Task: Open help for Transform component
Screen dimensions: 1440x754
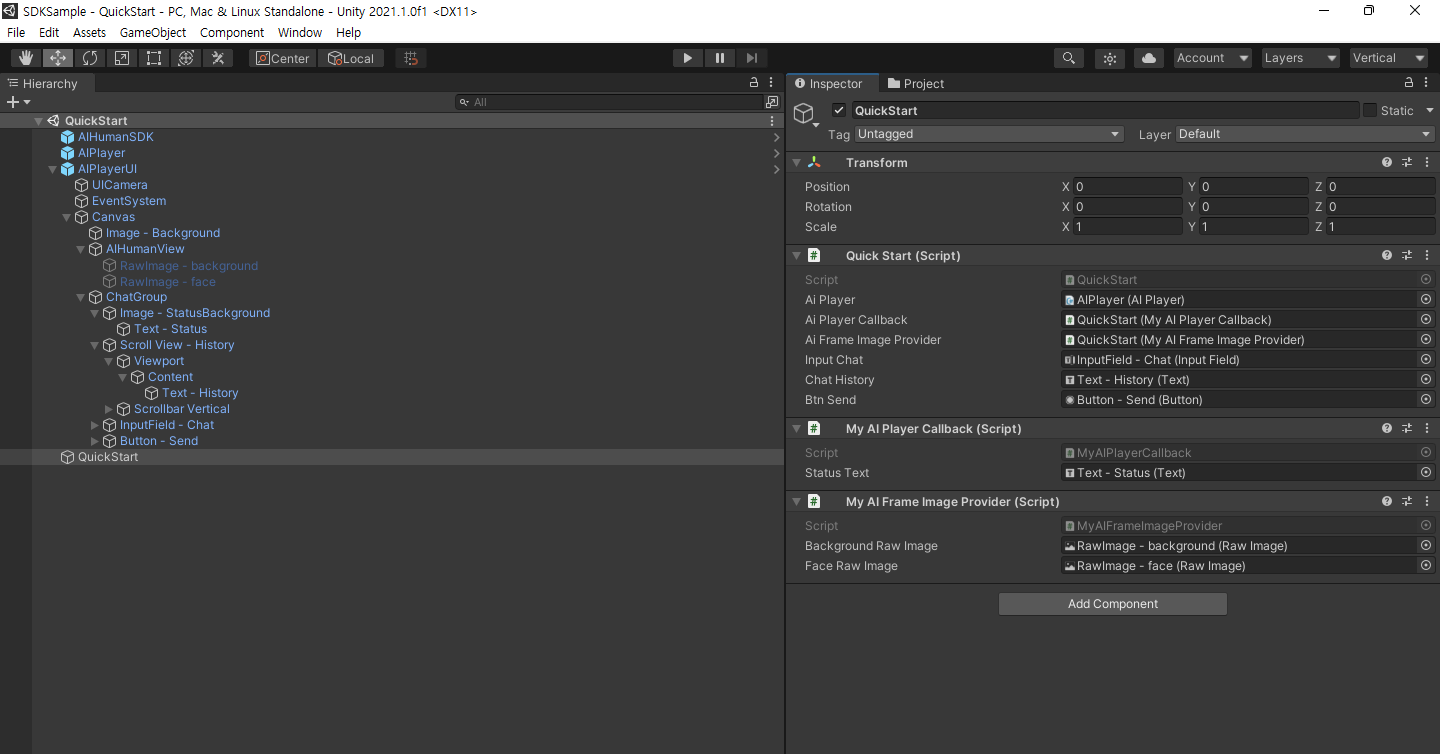Action: 1387,162
